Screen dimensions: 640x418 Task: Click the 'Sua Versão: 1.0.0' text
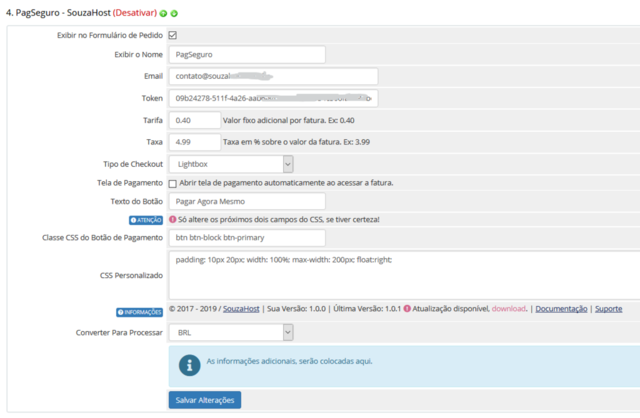(x=296, y=309)
